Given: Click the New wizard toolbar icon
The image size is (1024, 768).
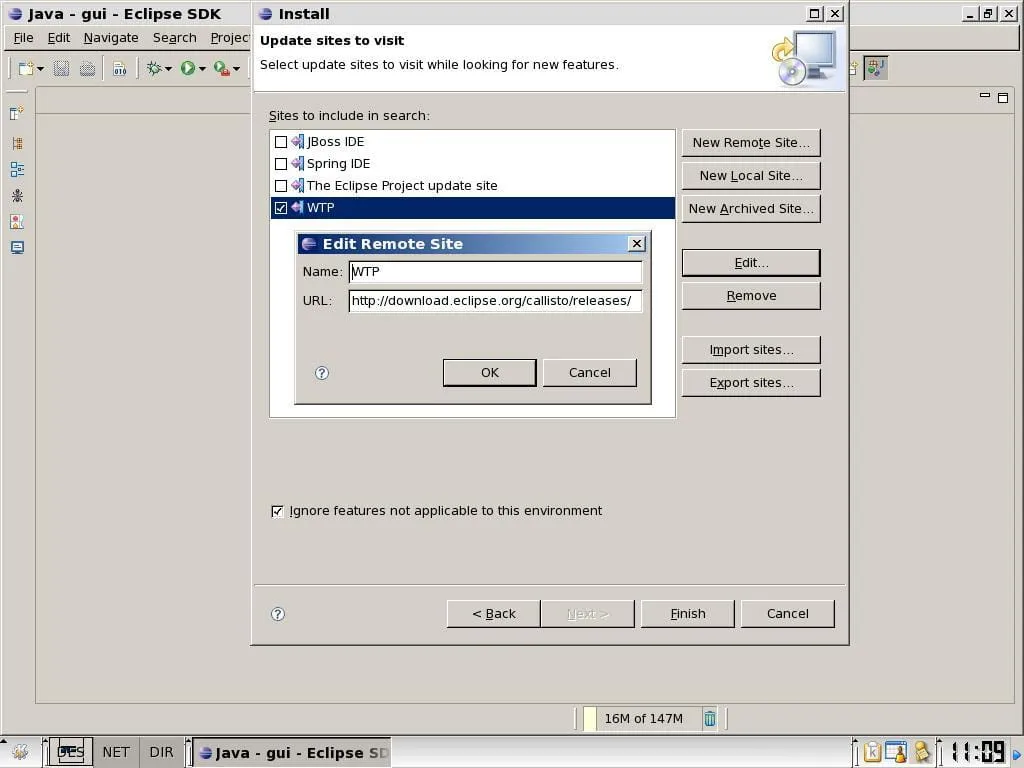Looking at the screenshot, I should [x=26, y=68].
